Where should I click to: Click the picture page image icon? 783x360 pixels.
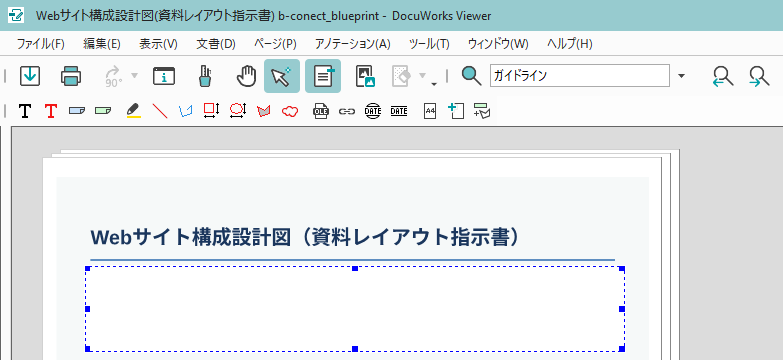[x=365, y=76]
